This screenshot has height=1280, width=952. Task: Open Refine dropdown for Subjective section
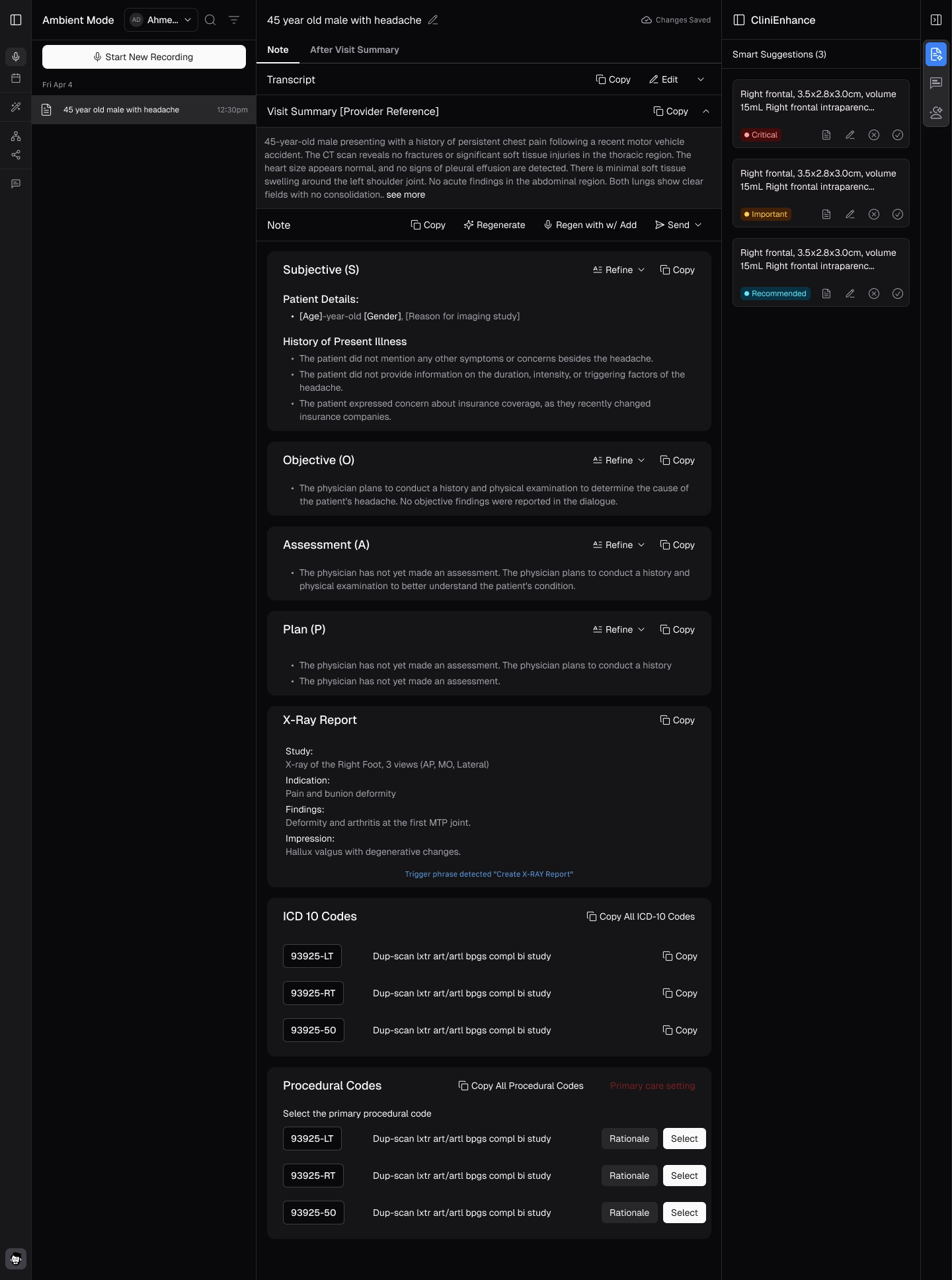coord(619,270)
